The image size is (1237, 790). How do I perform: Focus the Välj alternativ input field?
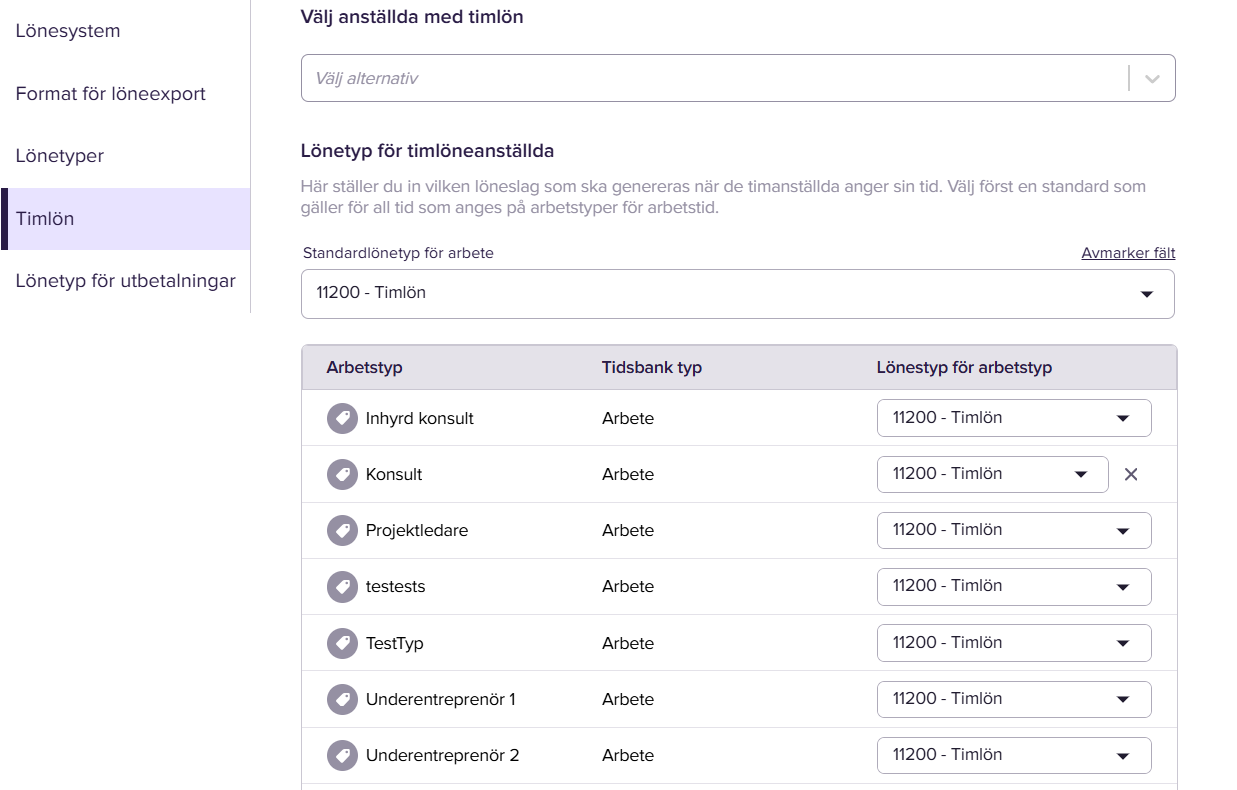click(x=714, y=78)
